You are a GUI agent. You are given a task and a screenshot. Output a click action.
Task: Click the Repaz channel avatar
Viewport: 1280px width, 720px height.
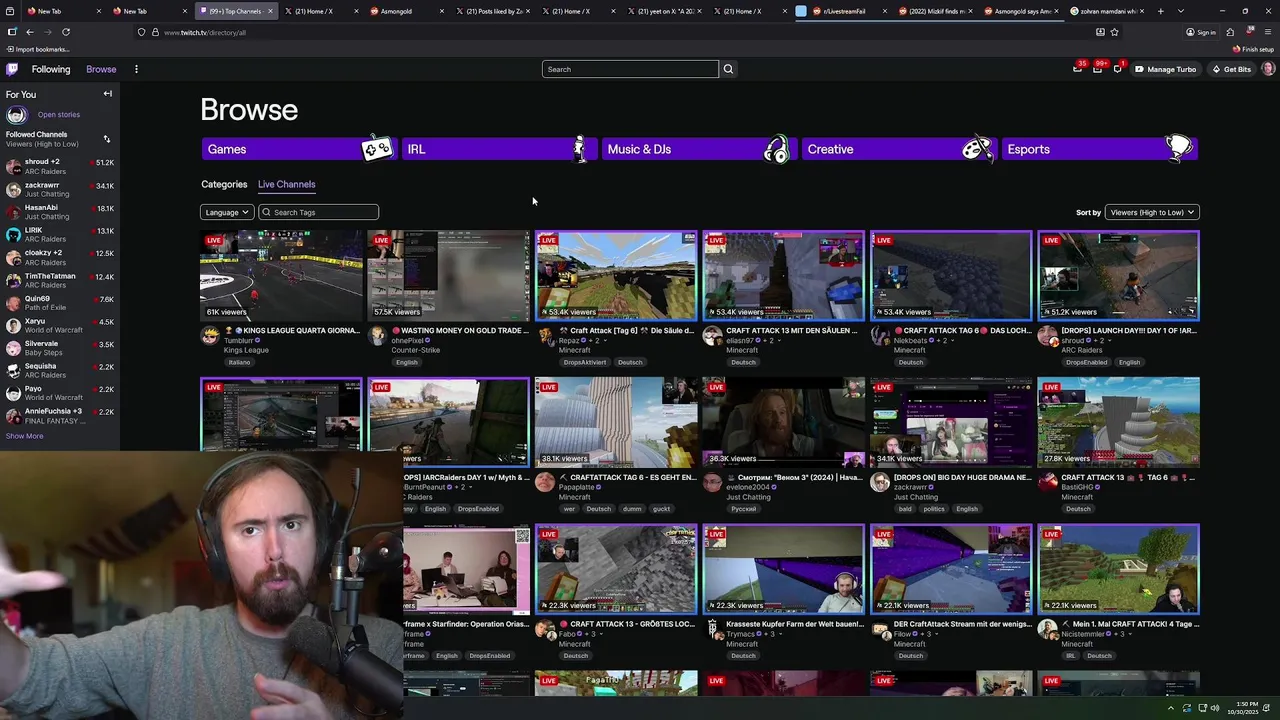[545, 337]
